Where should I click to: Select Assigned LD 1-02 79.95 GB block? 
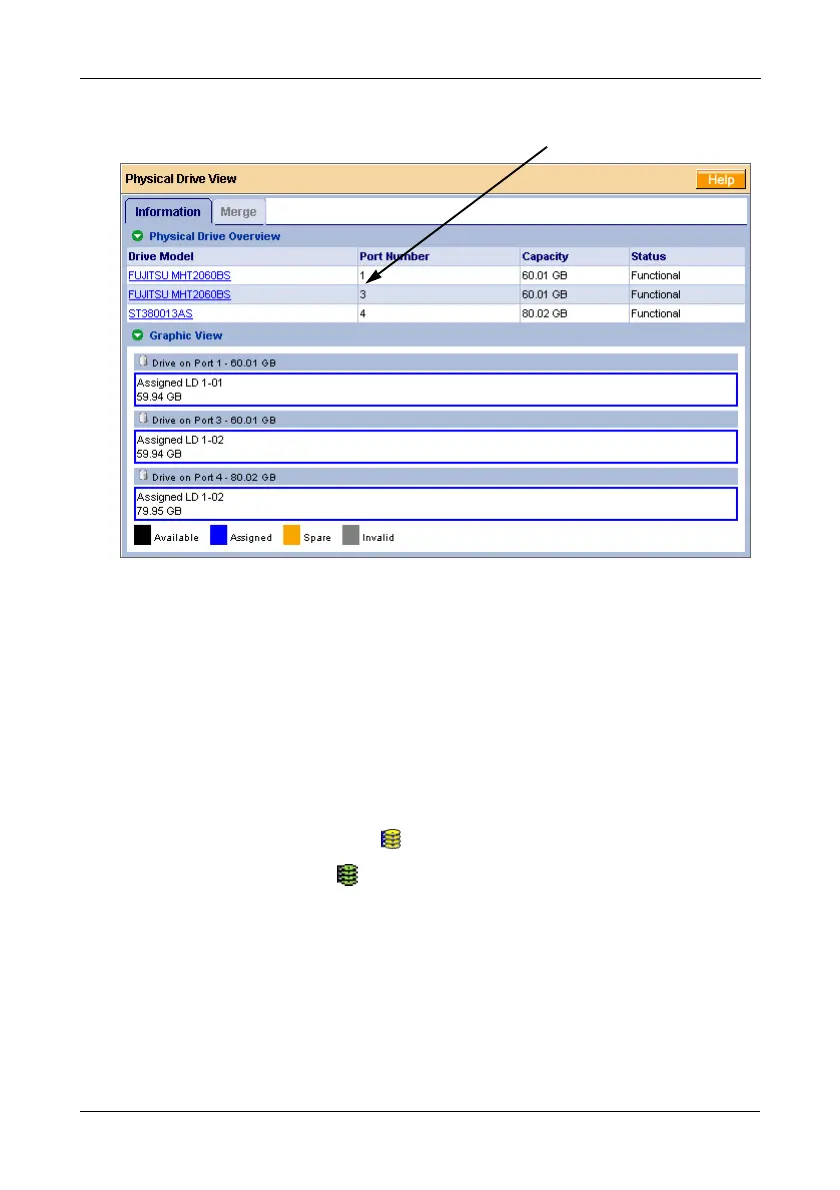click(x=436, y=504)
